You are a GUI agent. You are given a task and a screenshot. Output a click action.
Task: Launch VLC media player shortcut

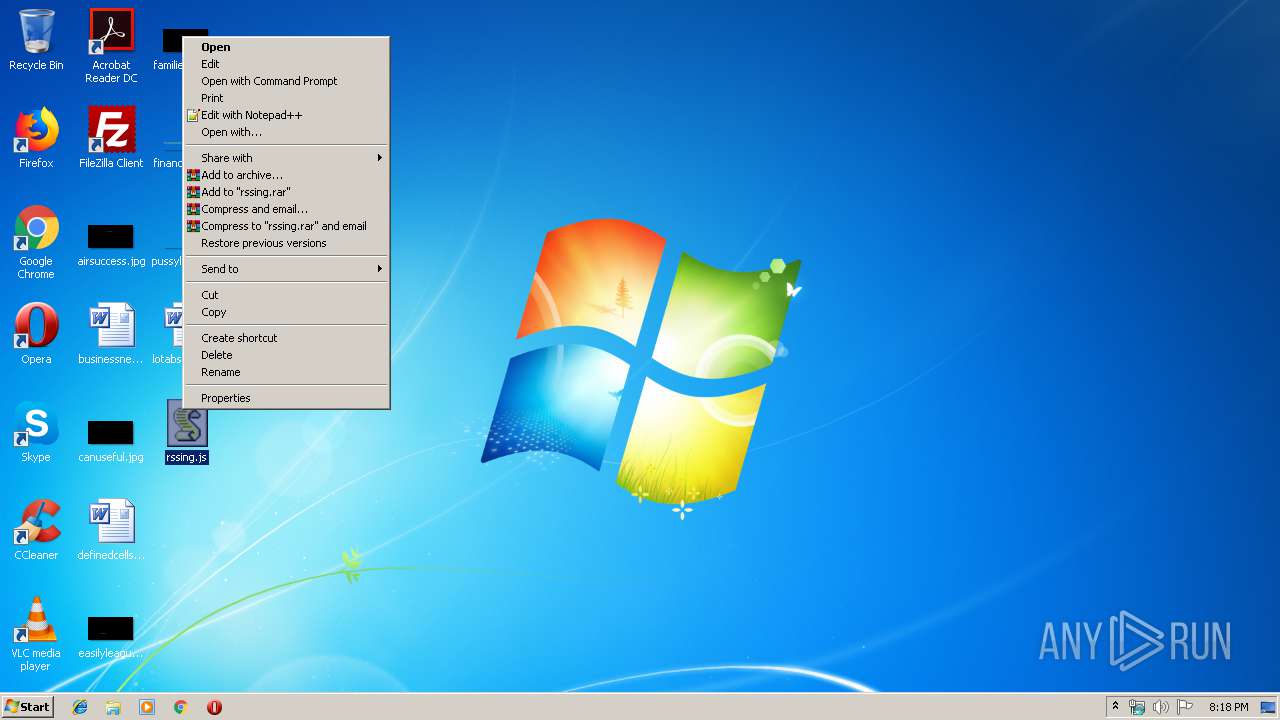pos(36,634)
